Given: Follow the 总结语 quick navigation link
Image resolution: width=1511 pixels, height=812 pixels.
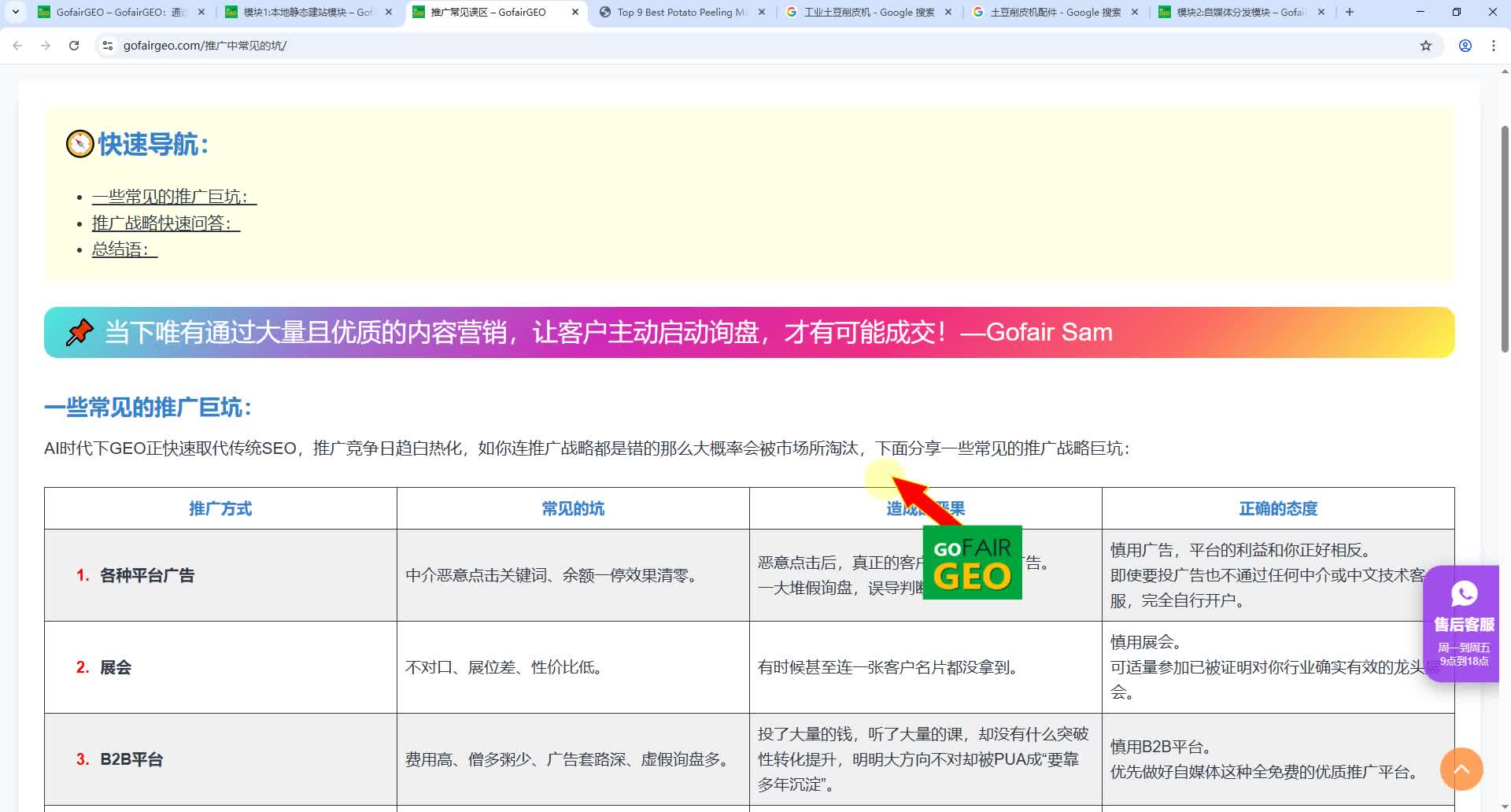Looking at the screenshot, I should (x=124, y=249).
